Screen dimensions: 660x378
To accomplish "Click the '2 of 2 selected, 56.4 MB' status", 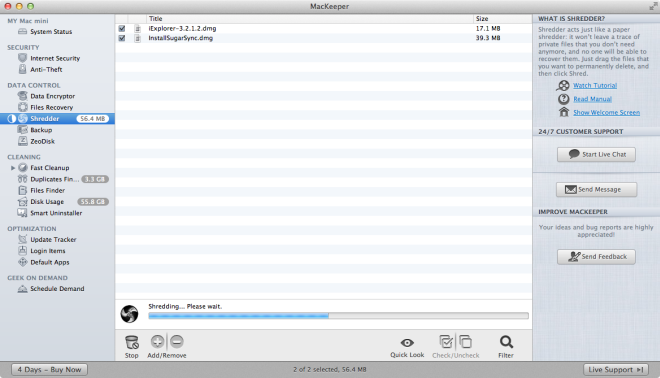I will (x=330, y=369).
